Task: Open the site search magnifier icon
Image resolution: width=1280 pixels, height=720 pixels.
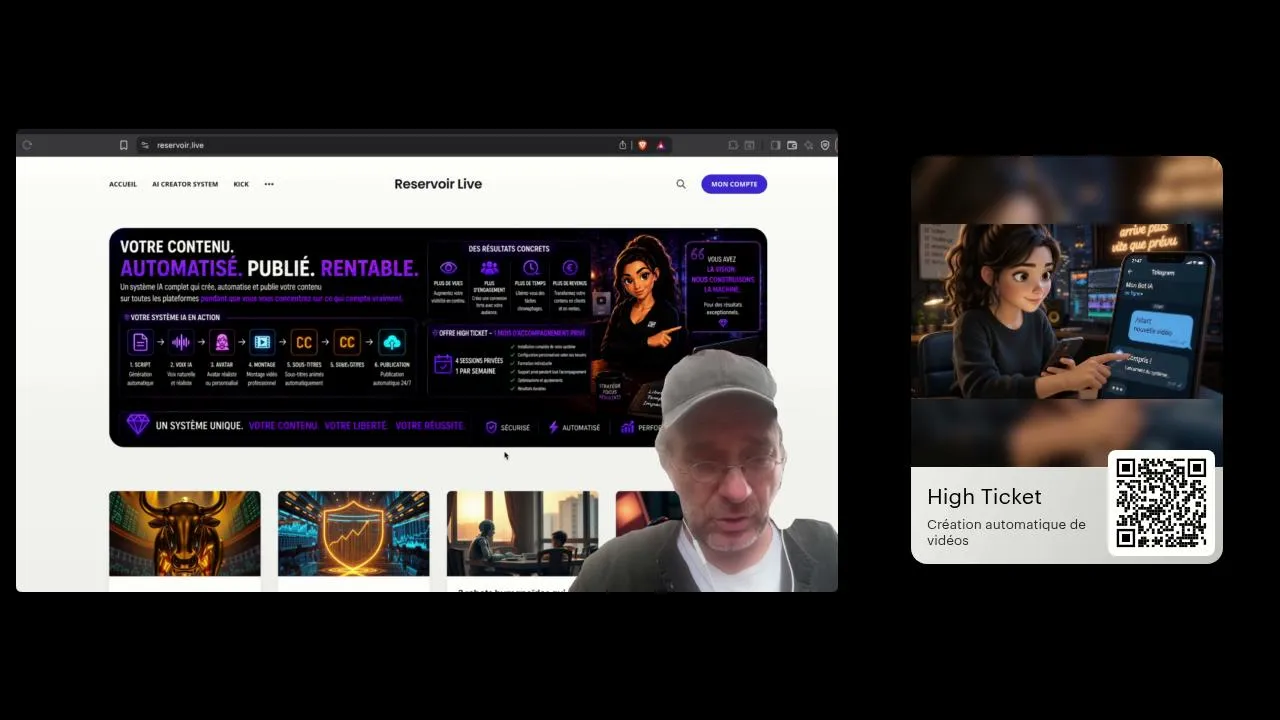Action: coord(681,184)
